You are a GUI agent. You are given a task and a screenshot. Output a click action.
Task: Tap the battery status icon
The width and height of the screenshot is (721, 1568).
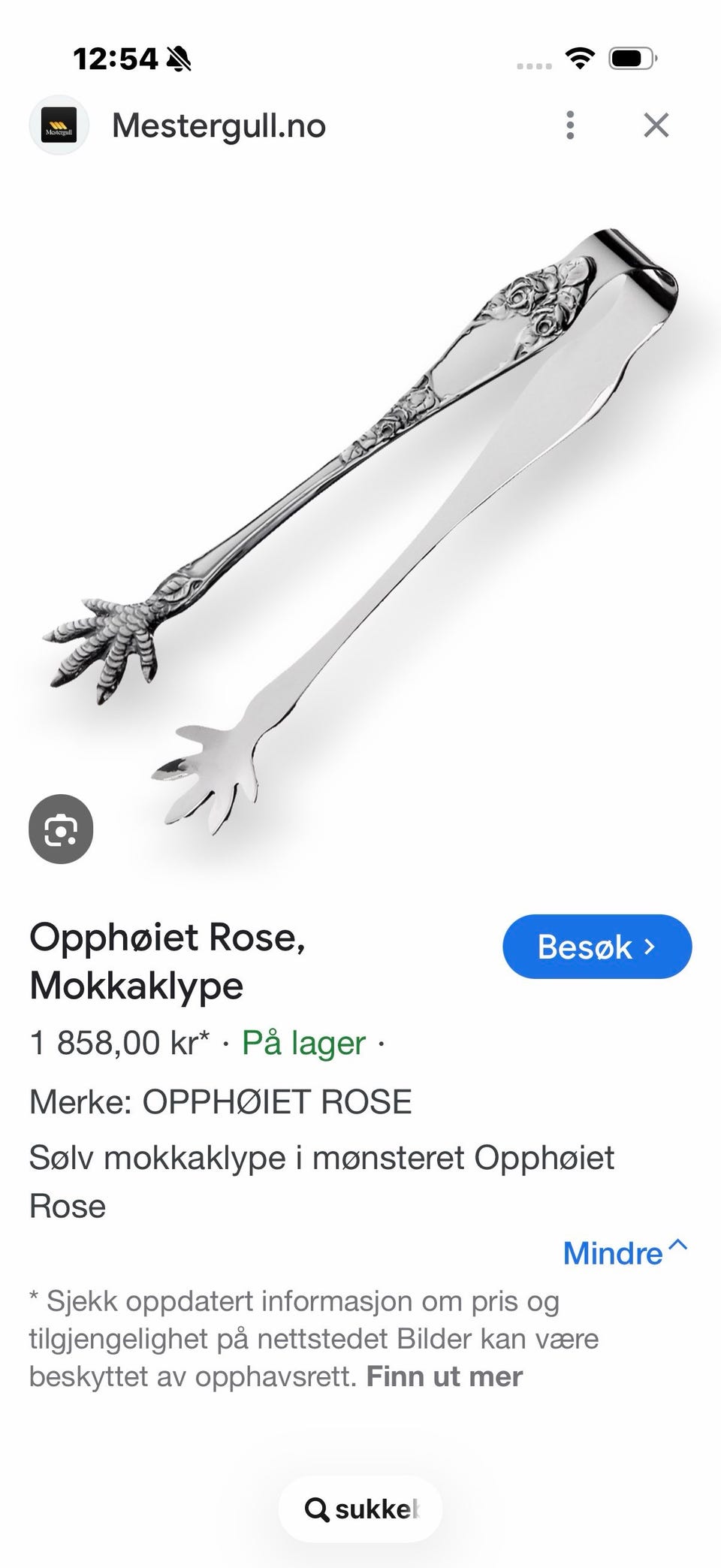633,58
